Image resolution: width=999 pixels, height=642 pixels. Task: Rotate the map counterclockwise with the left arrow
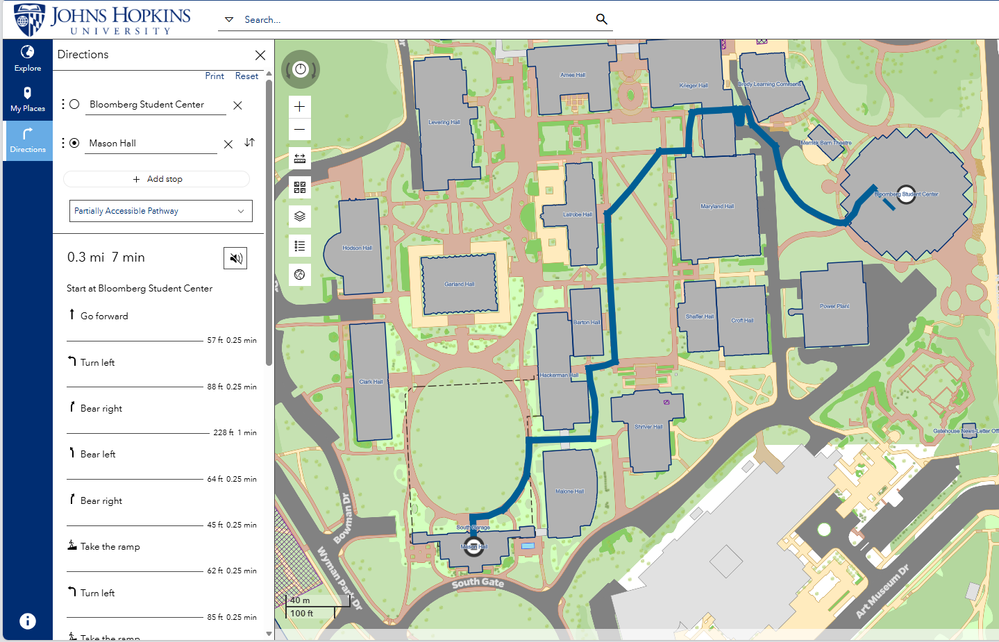(288, 69)
